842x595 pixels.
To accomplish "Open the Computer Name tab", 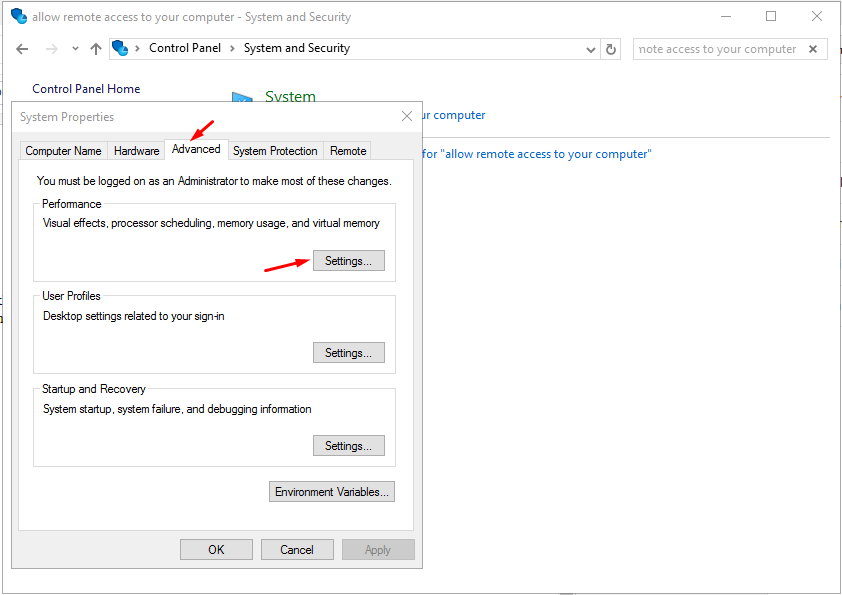I will pos(63,150).
